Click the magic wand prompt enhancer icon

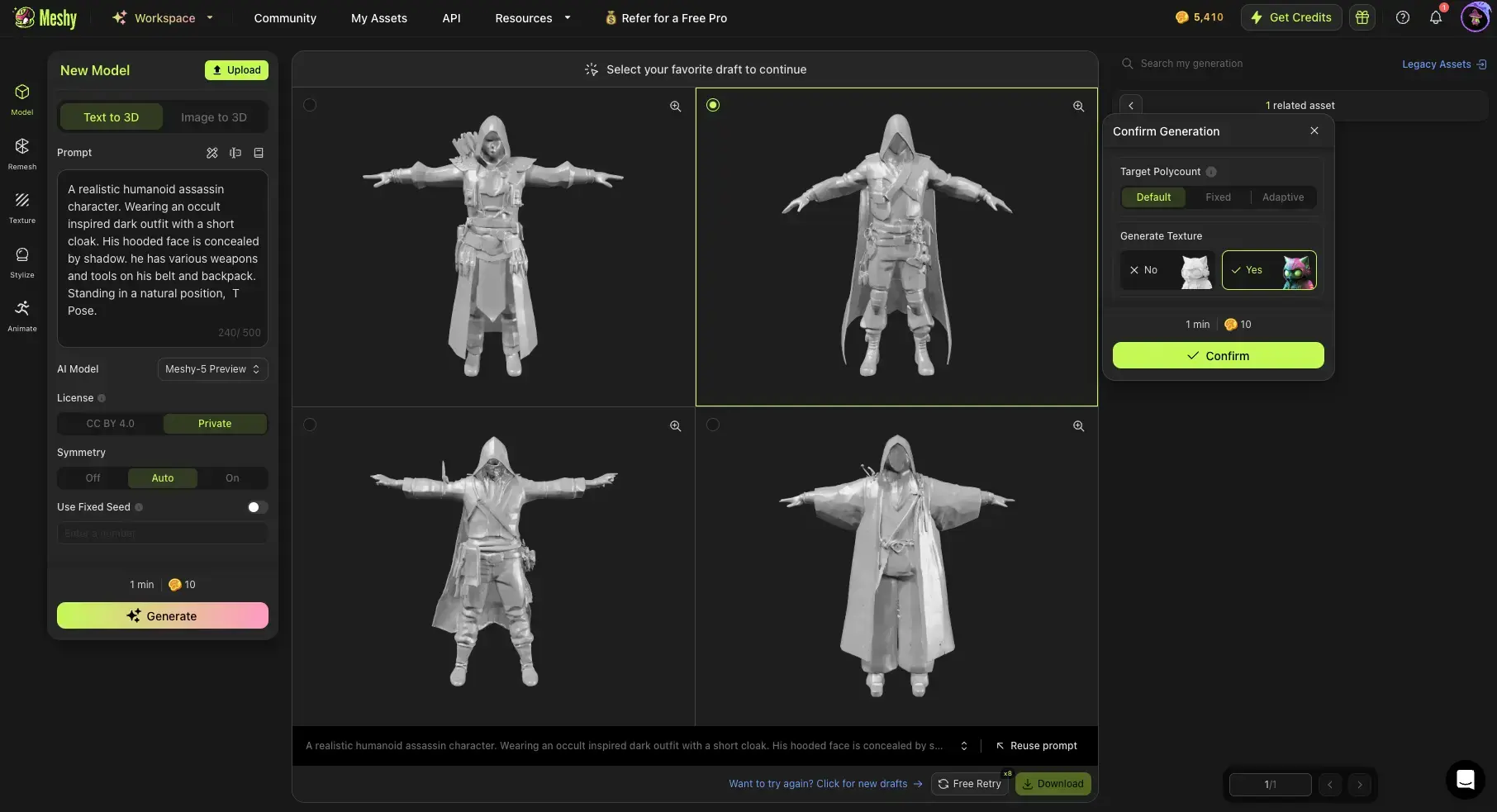(212, 153)
